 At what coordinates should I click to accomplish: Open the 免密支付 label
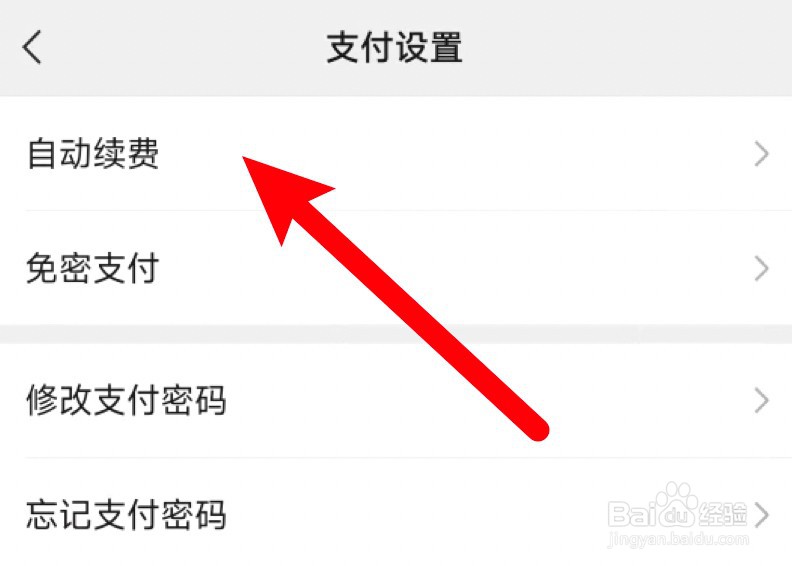pos(93,268)
